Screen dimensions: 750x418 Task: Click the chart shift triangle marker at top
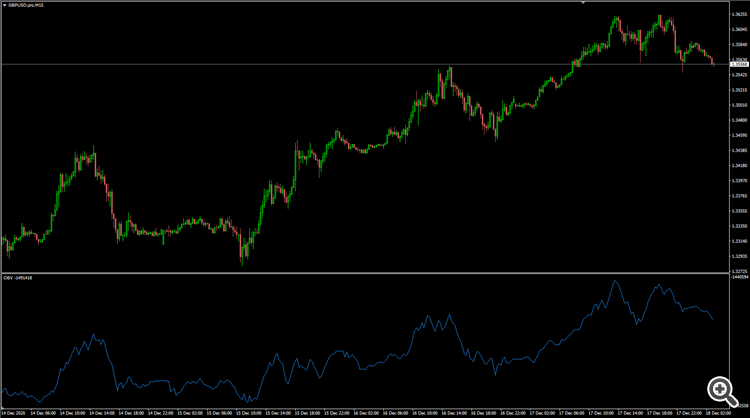583,3
